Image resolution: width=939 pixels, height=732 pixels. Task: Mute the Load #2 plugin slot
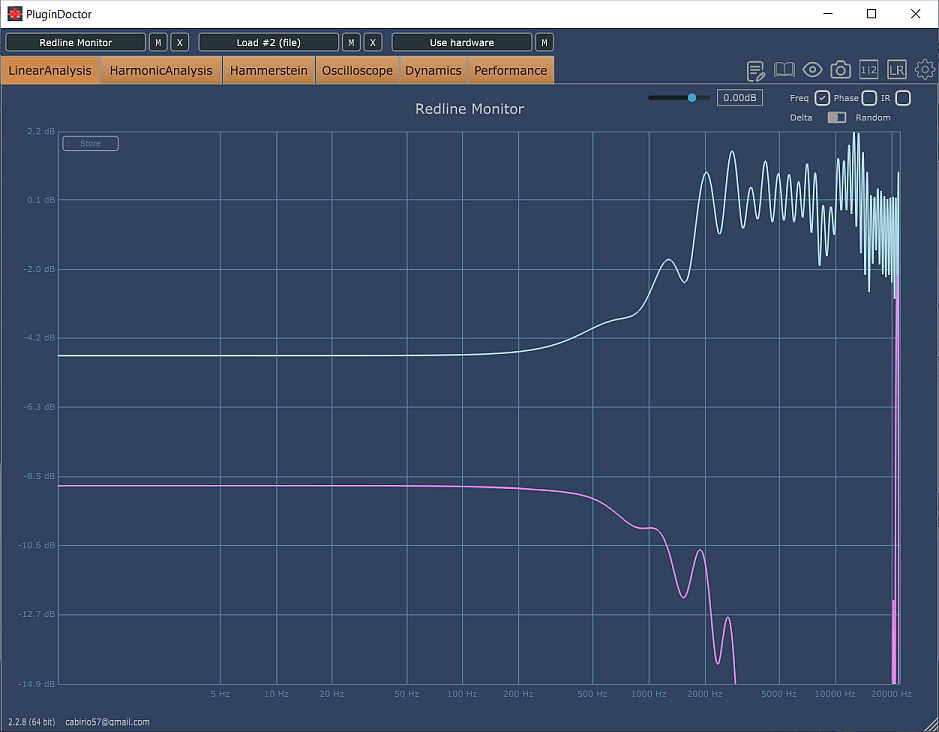point(351,43)
